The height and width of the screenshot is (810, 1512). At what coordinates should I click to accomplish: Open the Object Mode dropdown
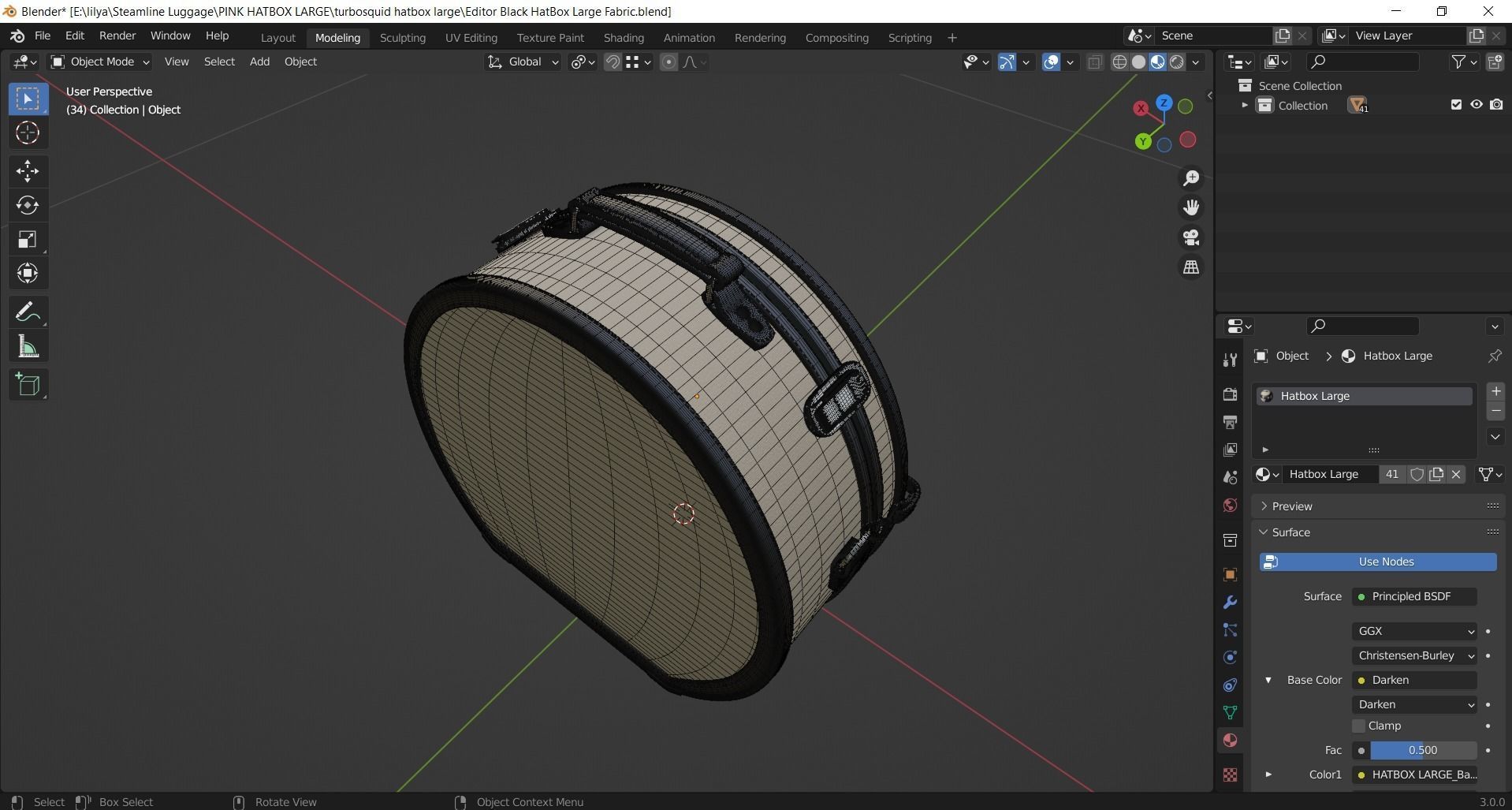click(100, 62)
